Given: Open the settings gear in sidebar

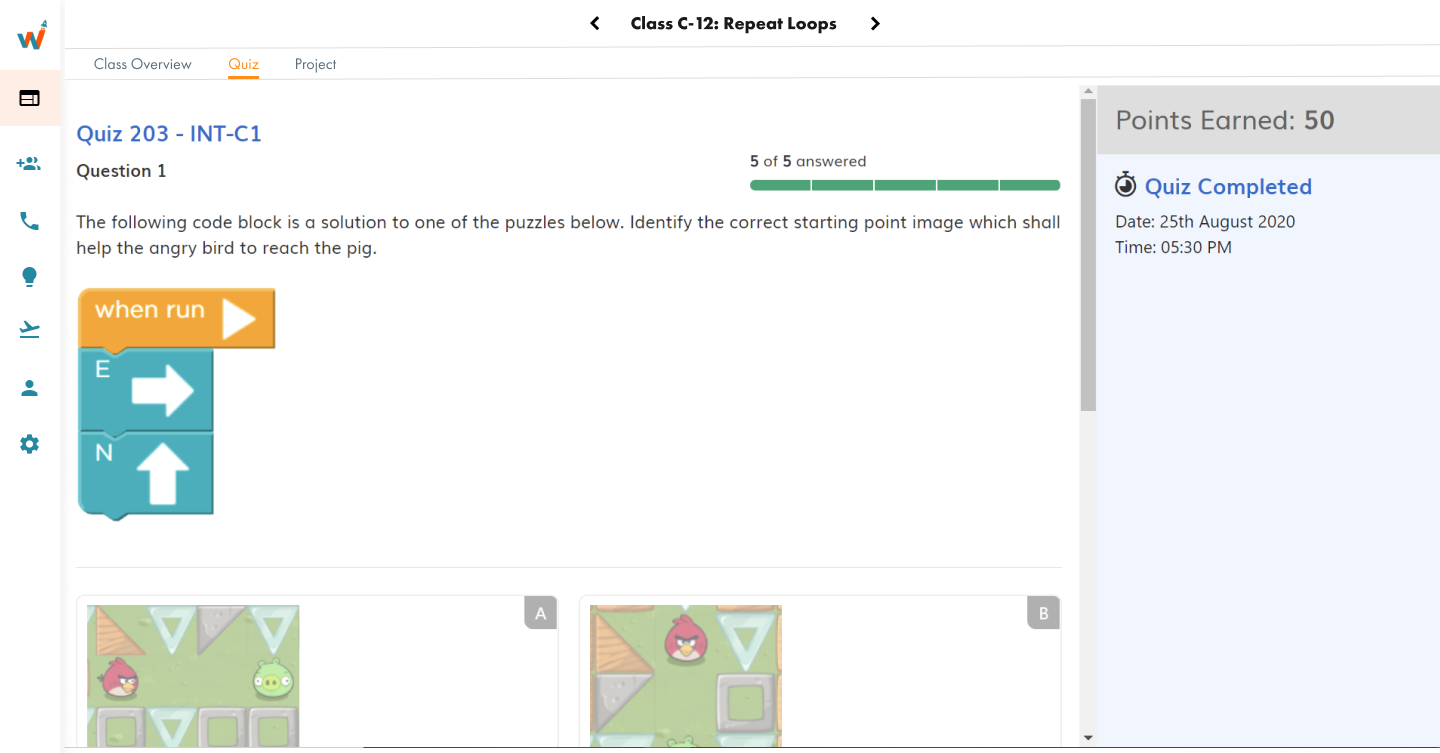Looking at the screenshot, I should click(30, 444).
